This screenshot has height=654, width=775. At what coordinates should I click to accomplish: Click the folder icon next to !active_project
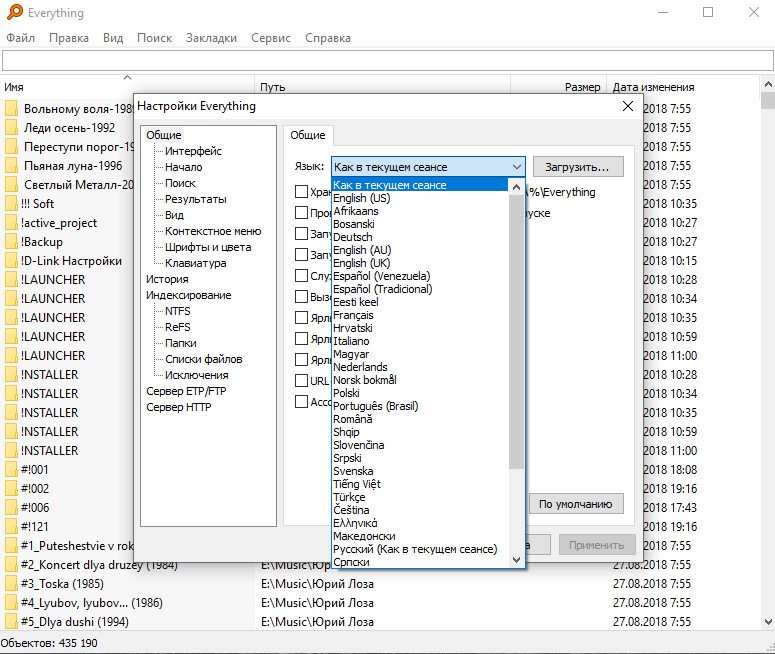coord(11,223)
